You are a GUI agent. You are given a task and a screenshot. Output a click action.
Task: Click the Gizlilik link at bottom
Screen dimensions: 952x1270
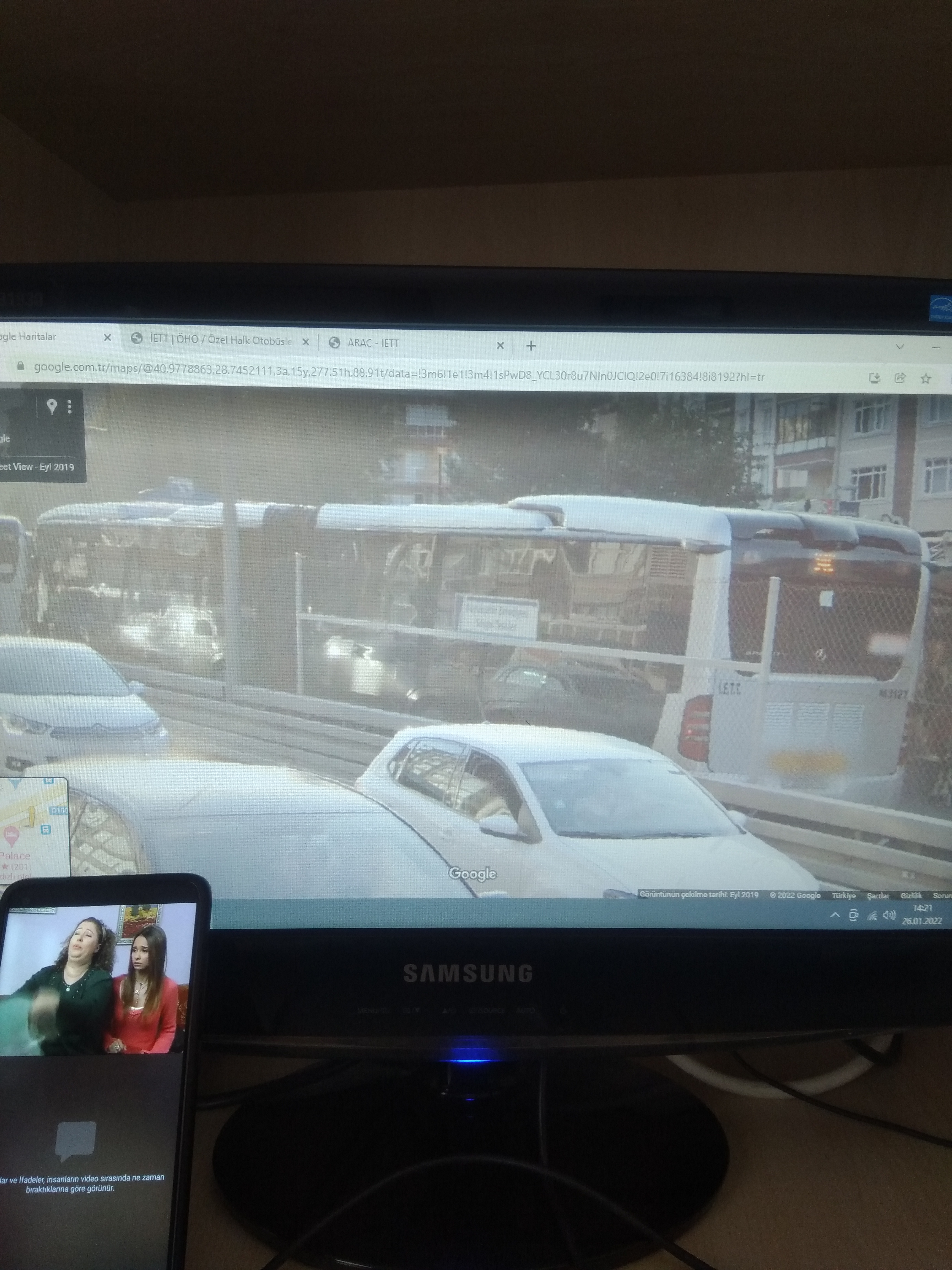click(x=911, y=896)
